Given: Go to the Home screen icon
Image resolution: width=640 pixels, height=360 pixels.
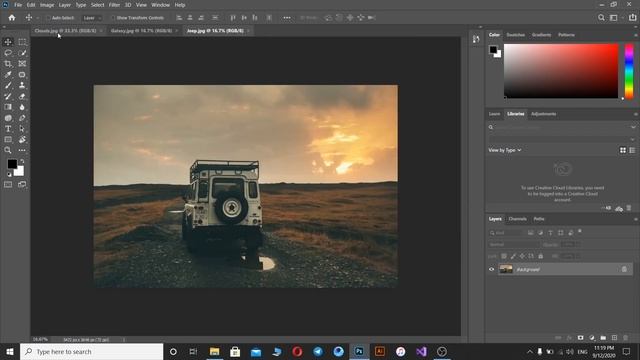Looking at the screenshot, I should (12, 18).
